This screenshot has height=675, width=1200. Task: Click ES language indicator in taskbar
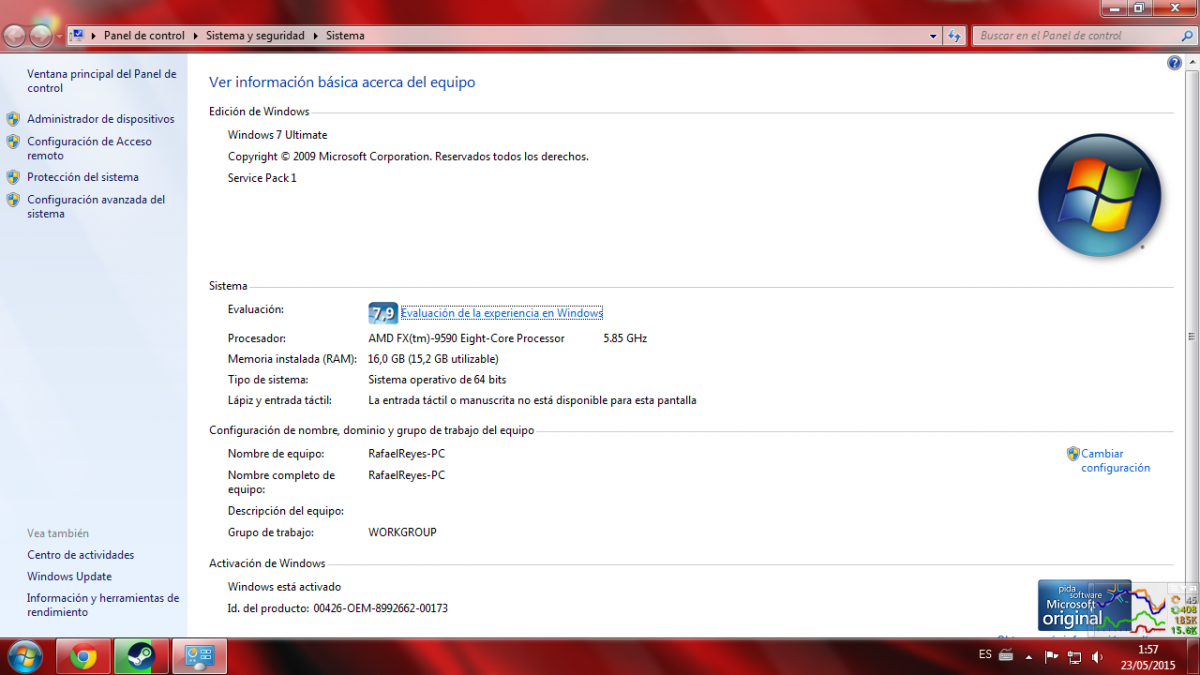[x=985, y=655]
